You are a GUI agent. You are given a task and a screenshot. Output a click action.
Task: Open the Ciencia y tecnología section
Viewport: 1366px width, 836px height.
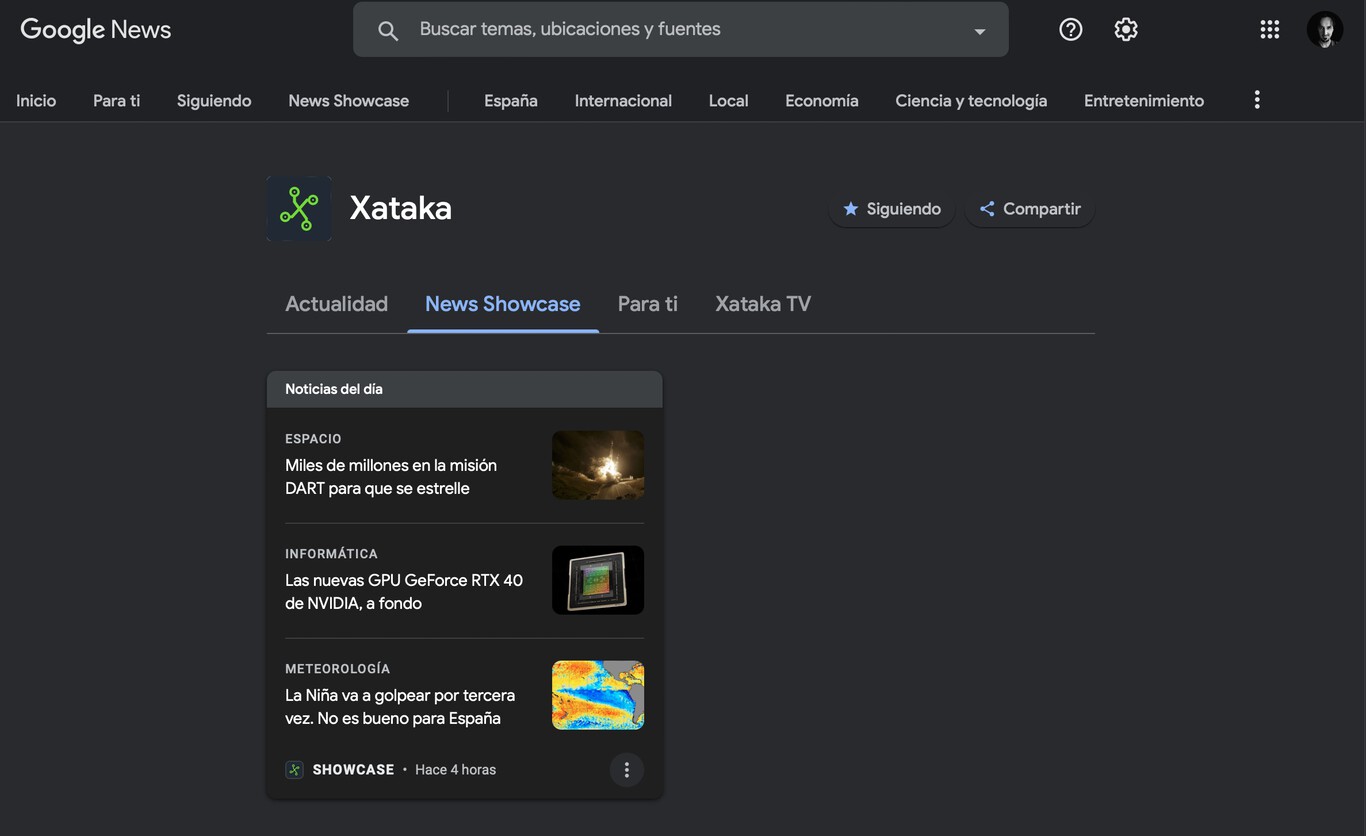[x=971, y=100]
